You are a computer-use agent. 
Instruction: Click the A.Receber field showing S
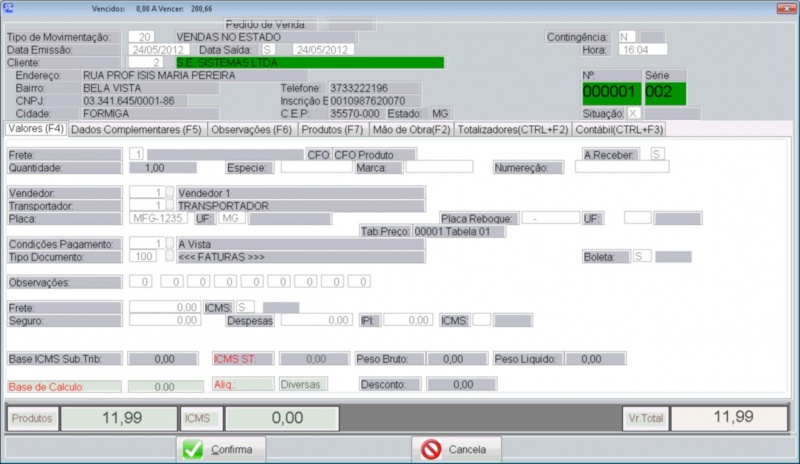pyautogui.click(x=657, y=154)
